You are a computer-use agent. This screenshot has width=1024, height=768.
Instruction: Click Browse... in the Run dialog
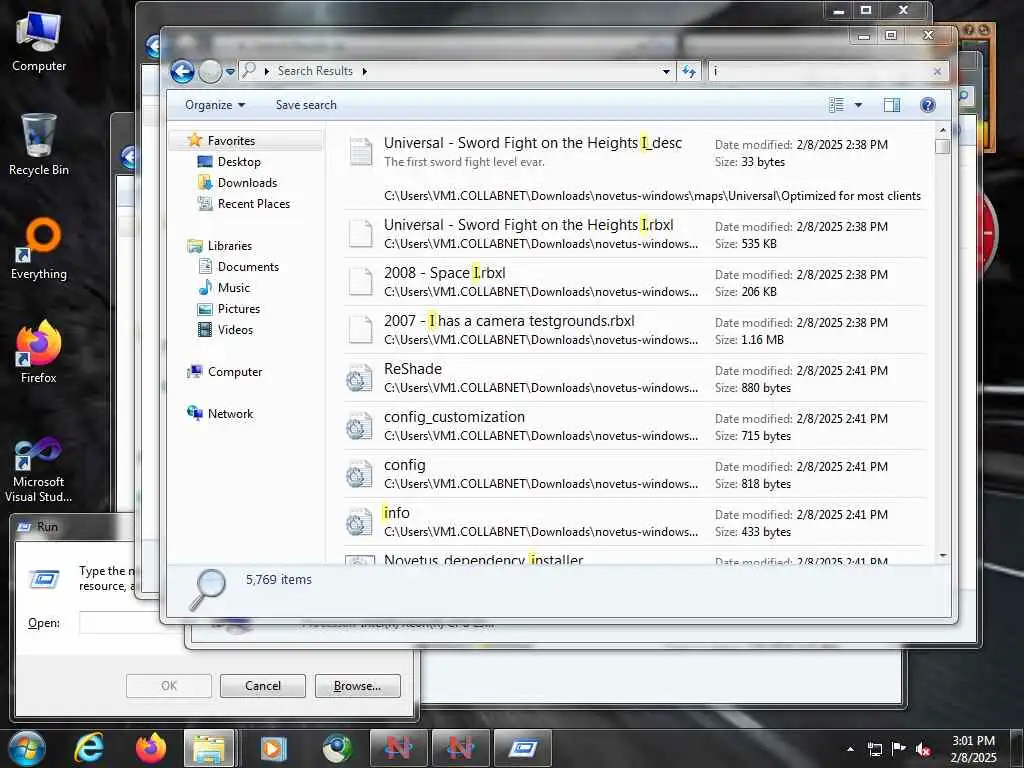pyautogui.click(x=357, y=686)
